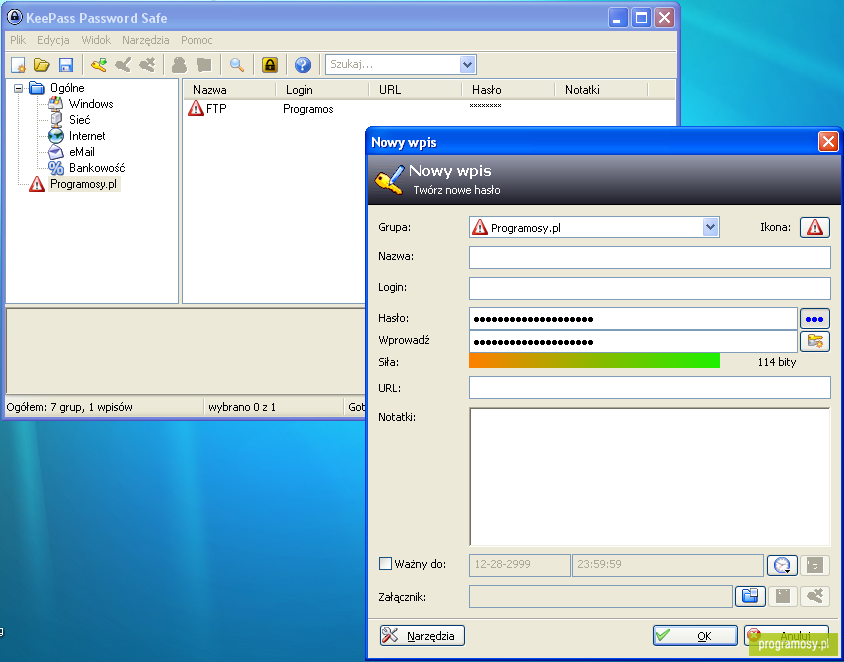
Task: Open the Narzędzia menu in menu bar
Action: pyautogui.click(x=145, y=40)
